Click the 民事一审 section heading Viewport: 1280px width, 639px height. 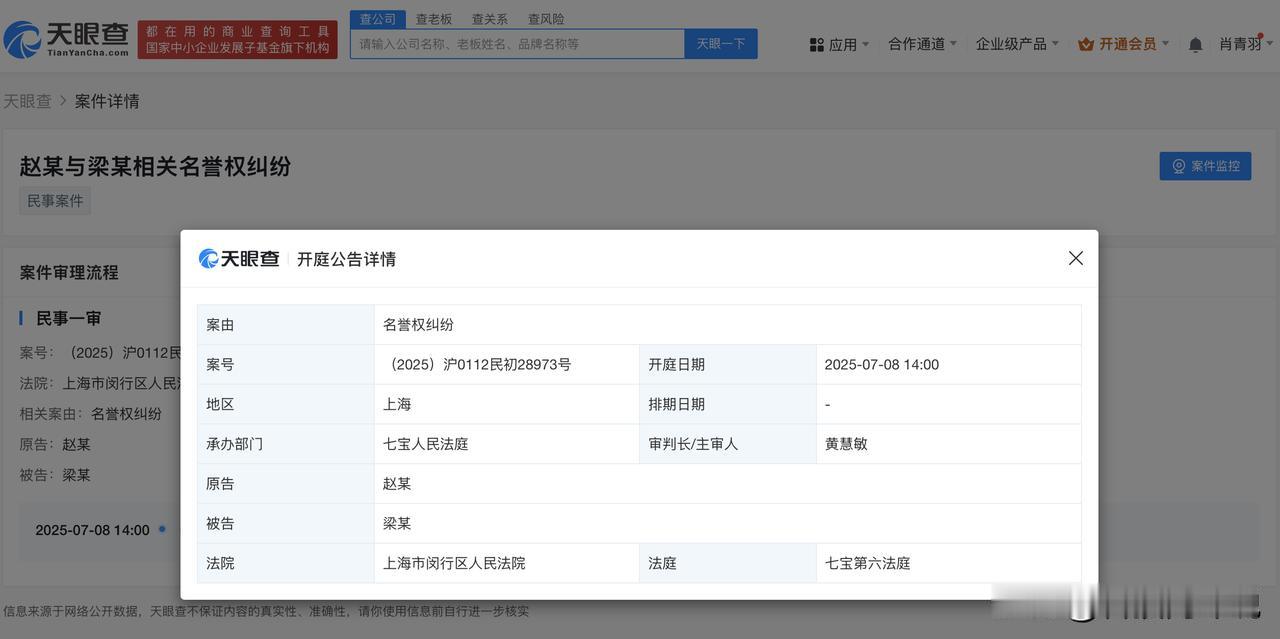(x=68, y=318)
